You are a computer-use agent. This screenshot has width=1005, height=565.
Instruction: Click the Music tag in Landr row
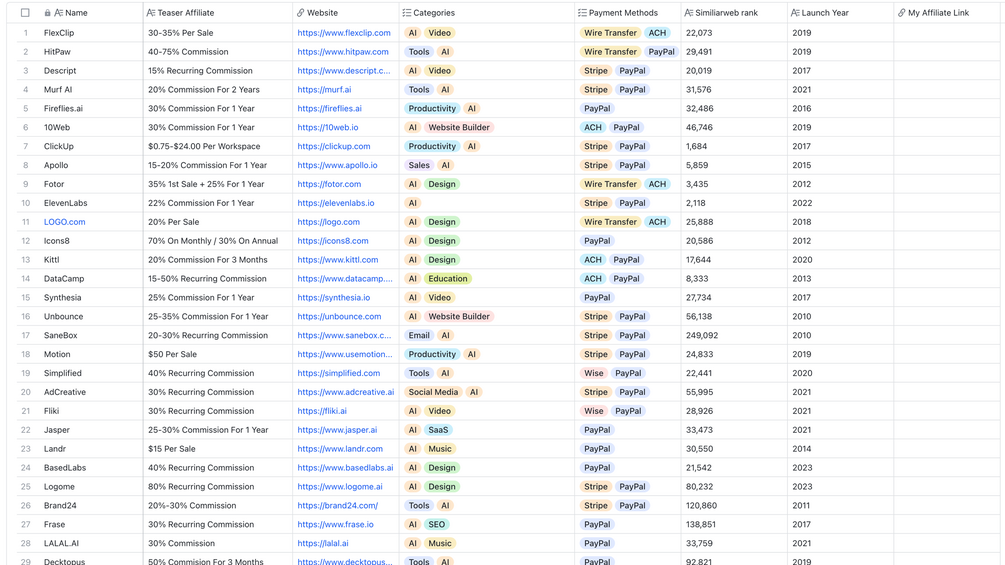coord(440,449)
